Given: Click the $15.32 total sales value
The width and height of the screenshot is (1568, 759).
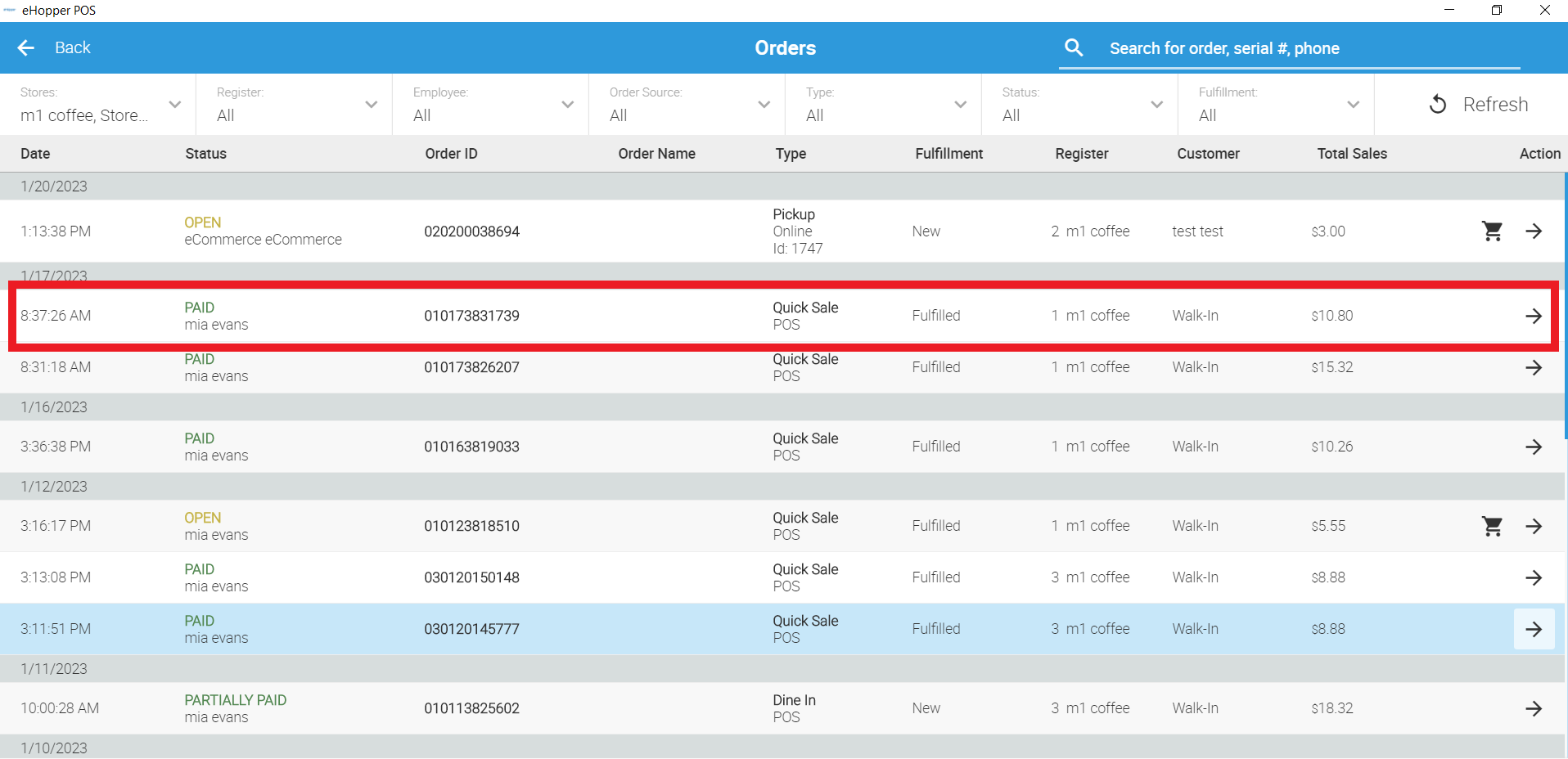Looking at the screenshot, I should pyautogui.click(x=1332, y=367).
